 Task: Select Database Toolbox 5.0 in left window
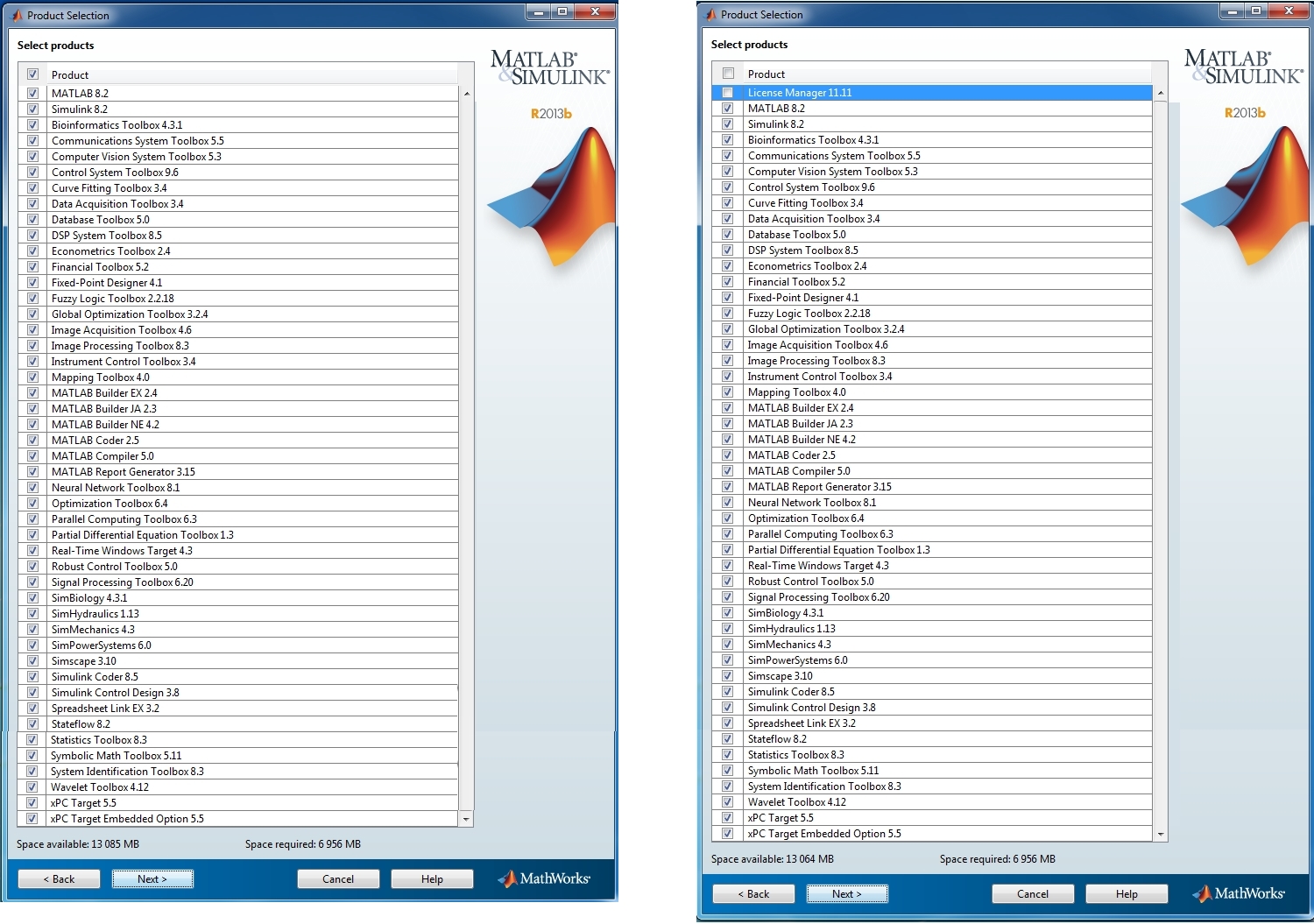pos(238,220)
